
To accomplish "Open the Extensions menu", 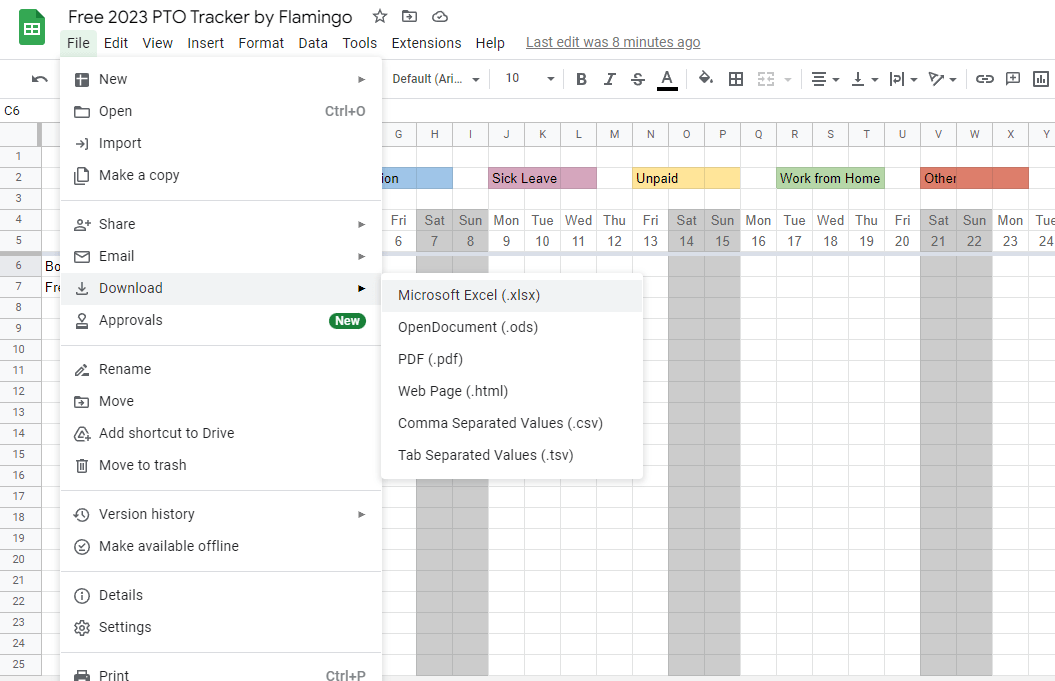I will pyautogui.click(x=426, y=43).
